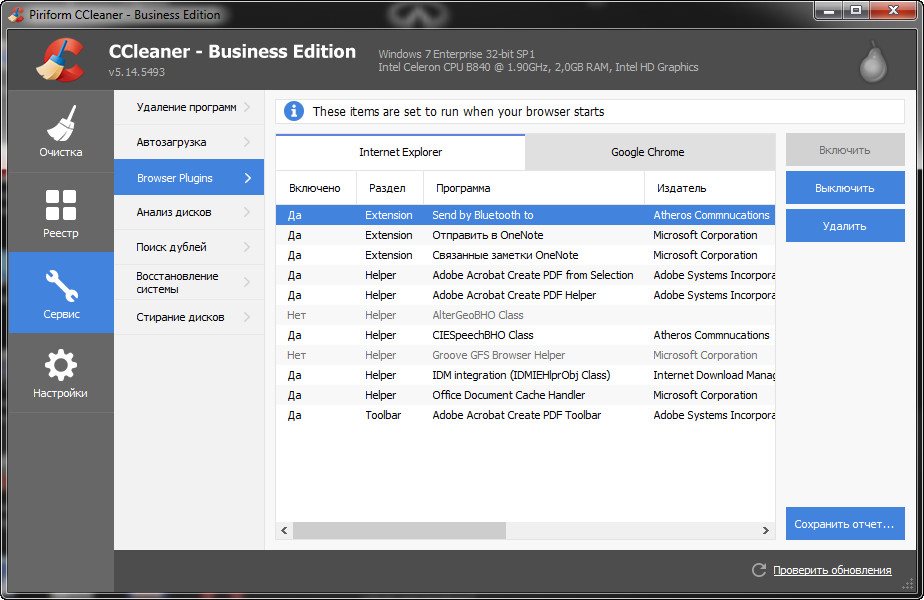Open the Очистка cleaner section broom icon

click(61, 123)
